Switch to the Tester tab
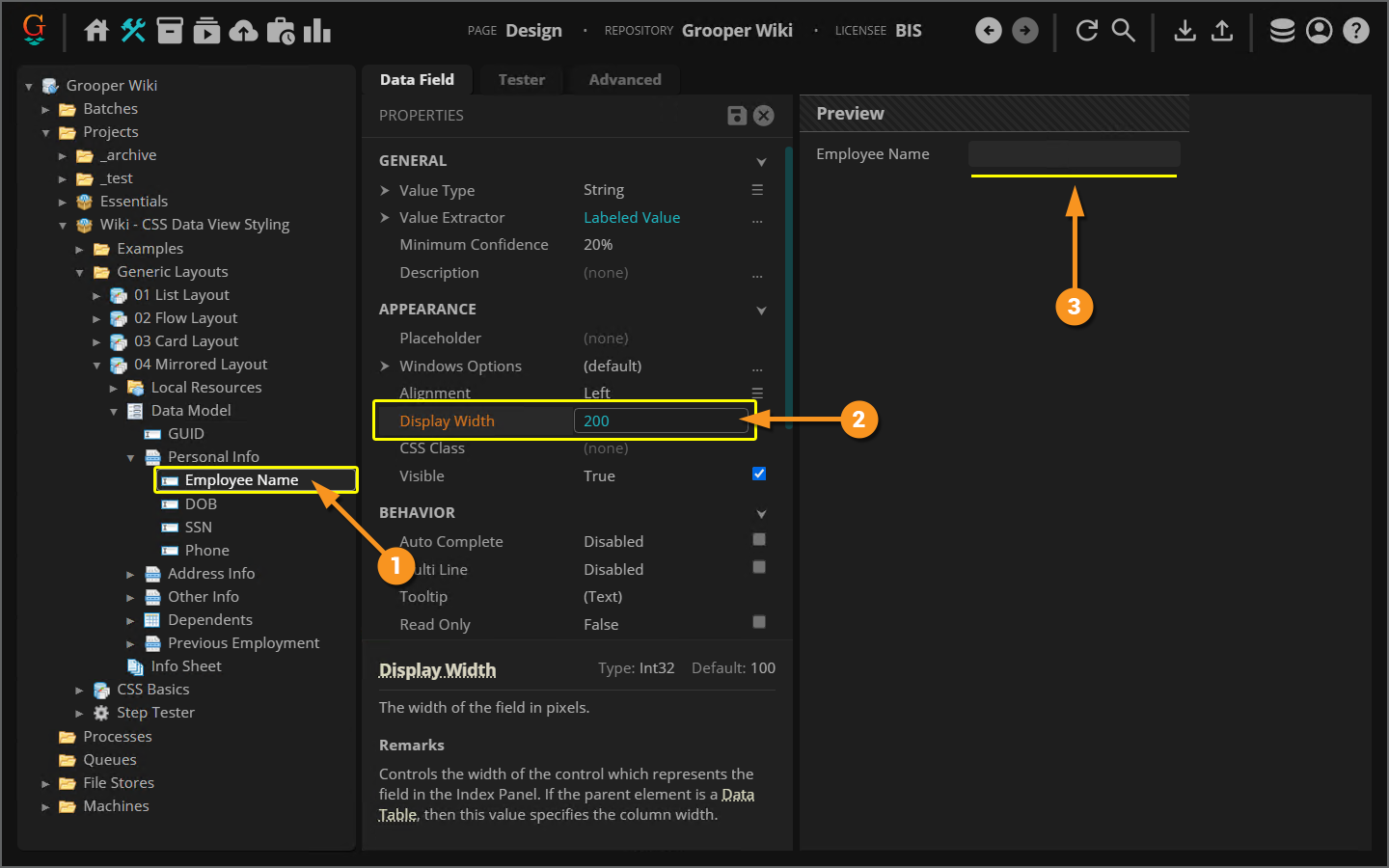 521,80
